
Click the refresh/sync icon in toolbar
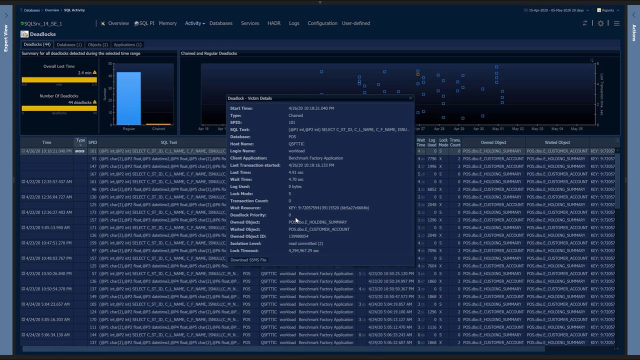[x=585, y=23]
